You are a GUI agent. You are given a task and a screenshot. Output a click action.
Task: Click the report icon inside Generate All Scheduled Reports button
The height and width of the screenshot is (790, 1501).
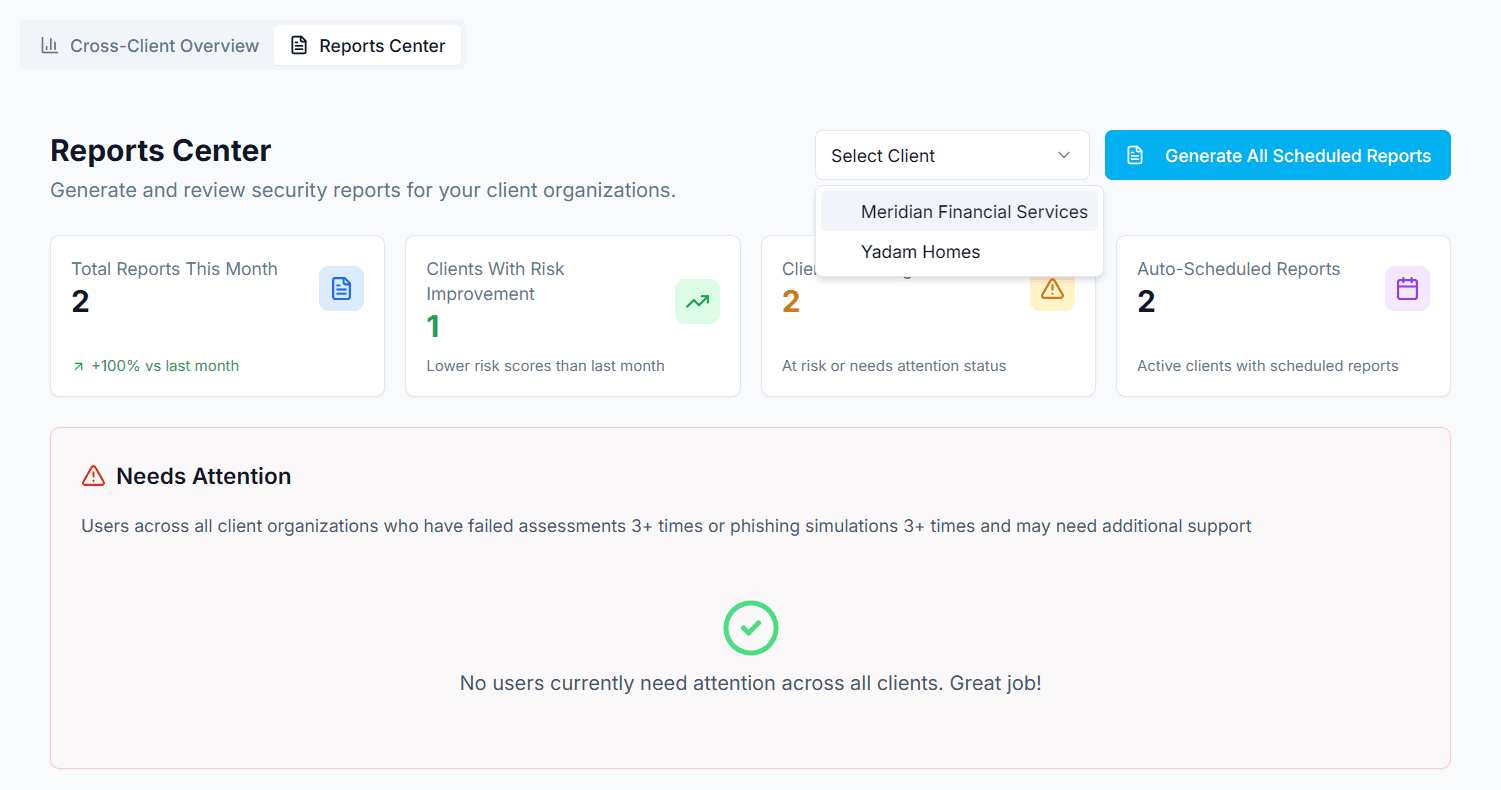click(x=1135, y=155)
